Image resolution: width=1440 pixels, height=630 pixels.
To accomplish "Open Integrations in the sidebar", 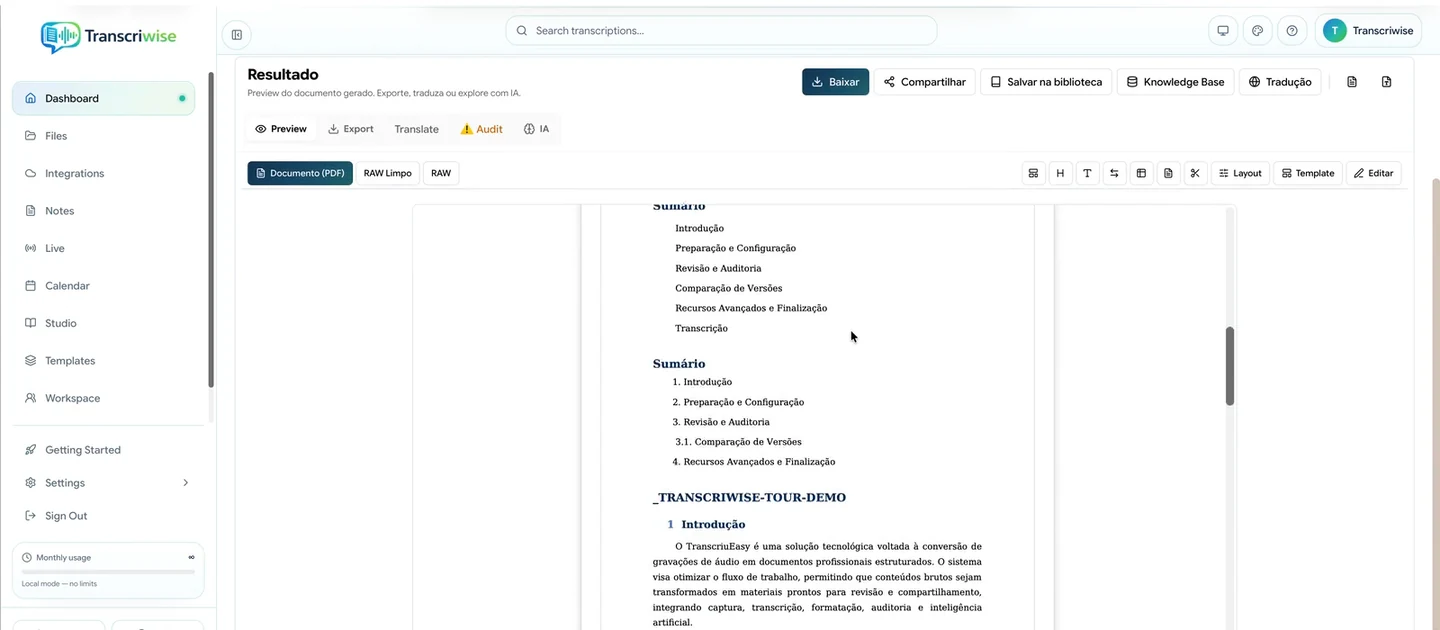I will point(103,173).
